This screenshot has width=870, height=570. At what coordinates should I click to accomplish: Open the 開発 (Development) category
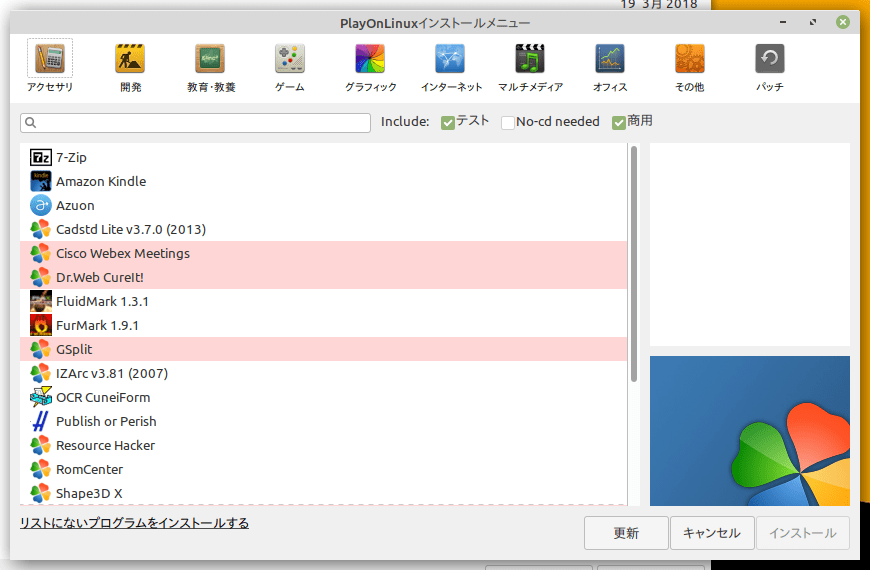(130, 66)
